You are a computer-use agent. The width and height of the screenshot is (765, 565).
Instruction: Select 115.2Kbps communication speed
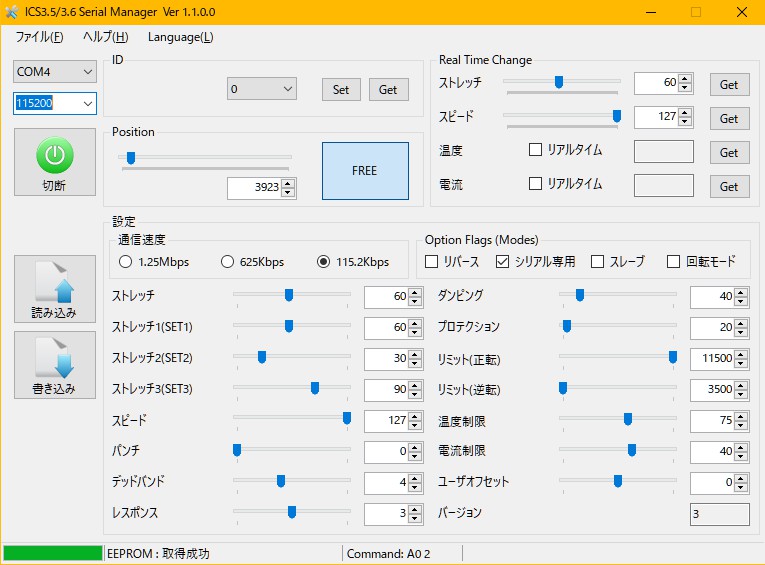coord(323,262)
